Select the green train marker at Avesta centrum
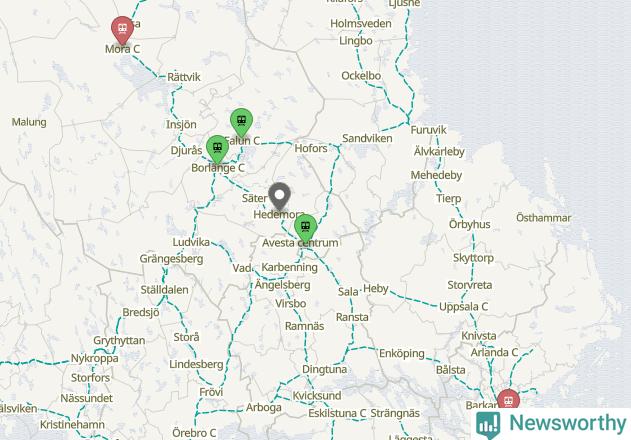This screenshot has width=631, height=440. pyautogui.click(x=305, y=228)
